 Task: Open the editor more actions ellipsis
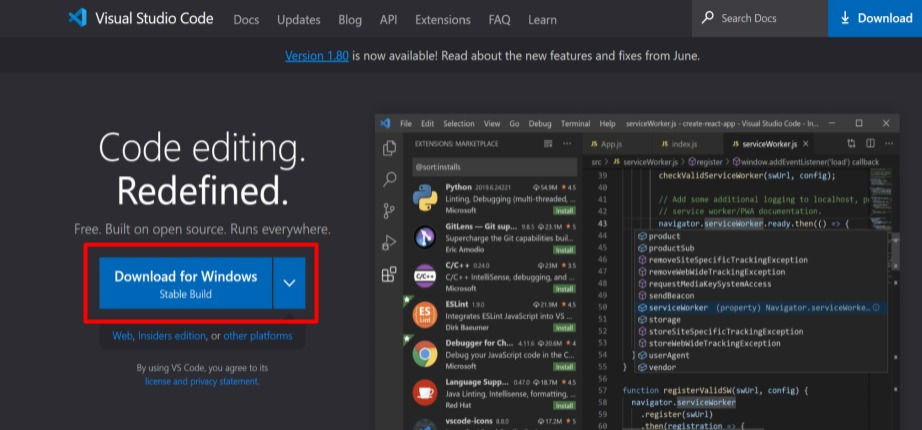889,144
